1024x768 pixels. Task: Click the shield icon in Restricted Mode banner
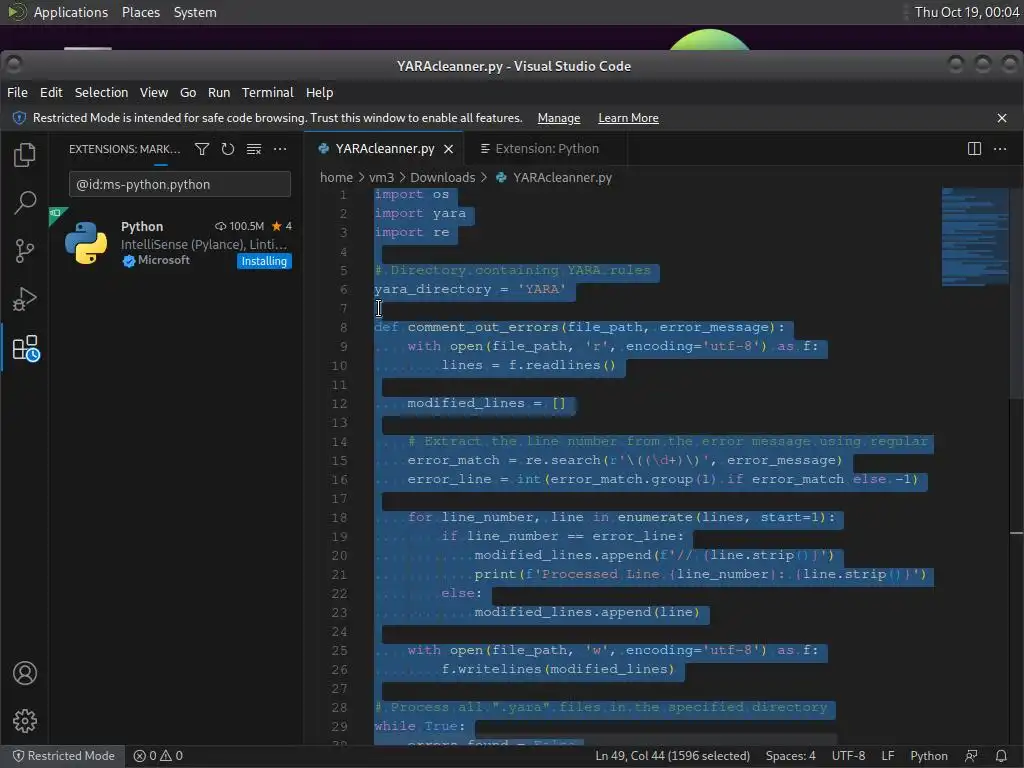click(20, 118)
